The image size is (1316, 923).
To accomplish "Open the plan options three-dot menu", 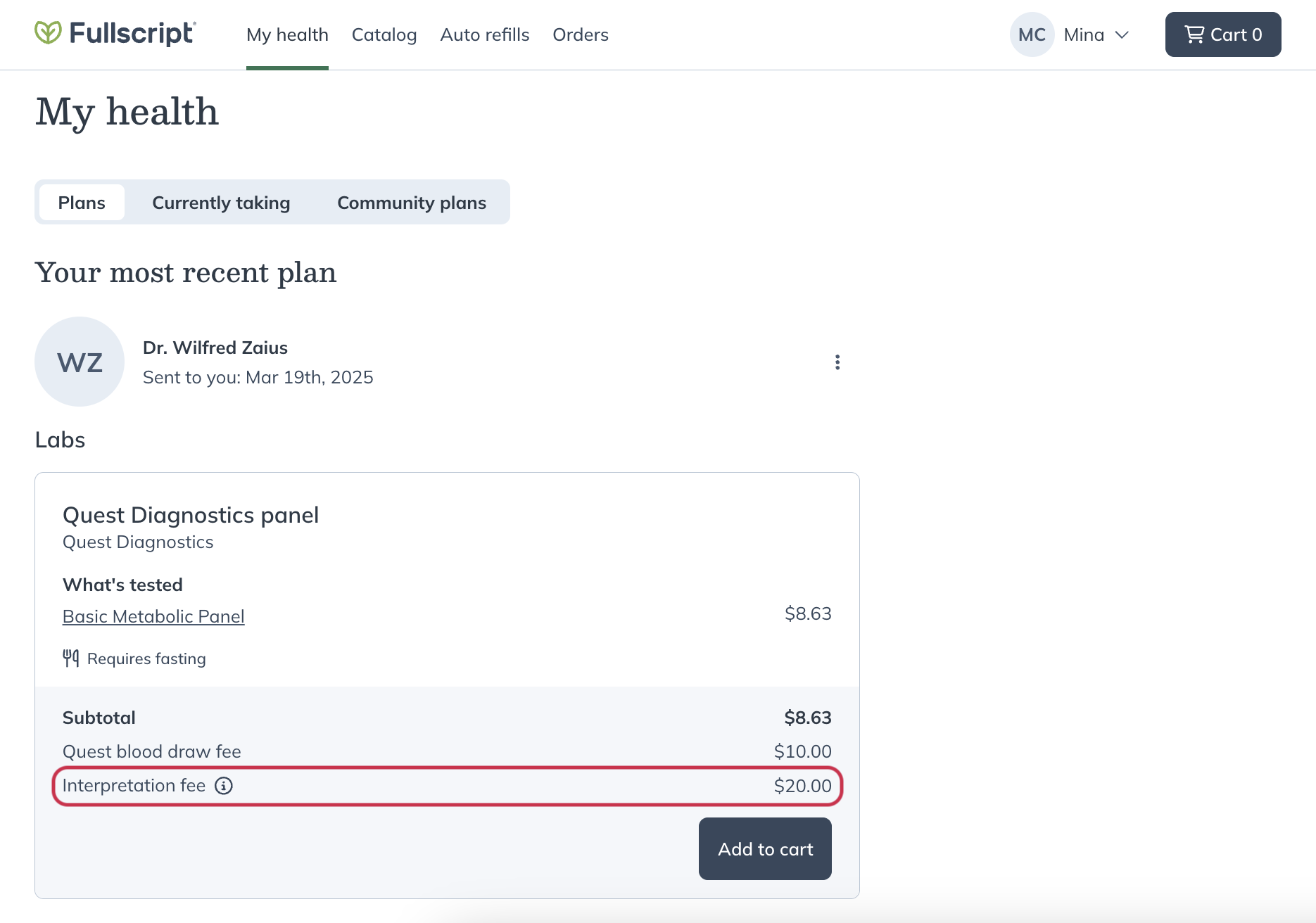I will pos(837,362).
